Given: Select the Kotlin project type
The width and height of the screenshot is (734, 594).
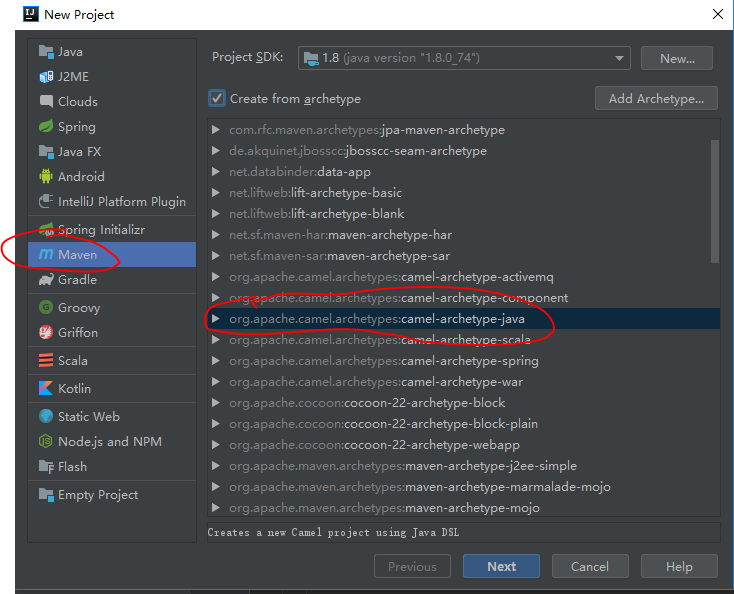Looking at the screenshot, I should 112,388.
